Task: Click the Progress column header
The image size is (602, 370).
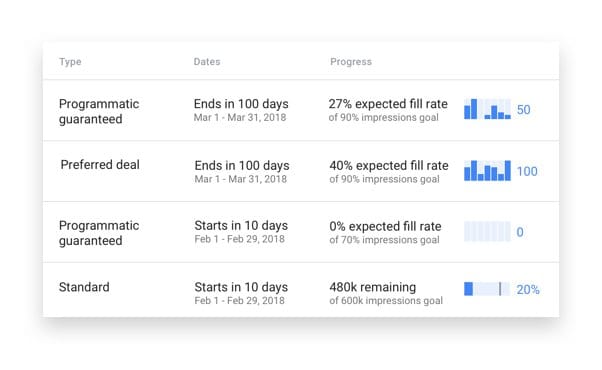Action: (x=351, y=62)
